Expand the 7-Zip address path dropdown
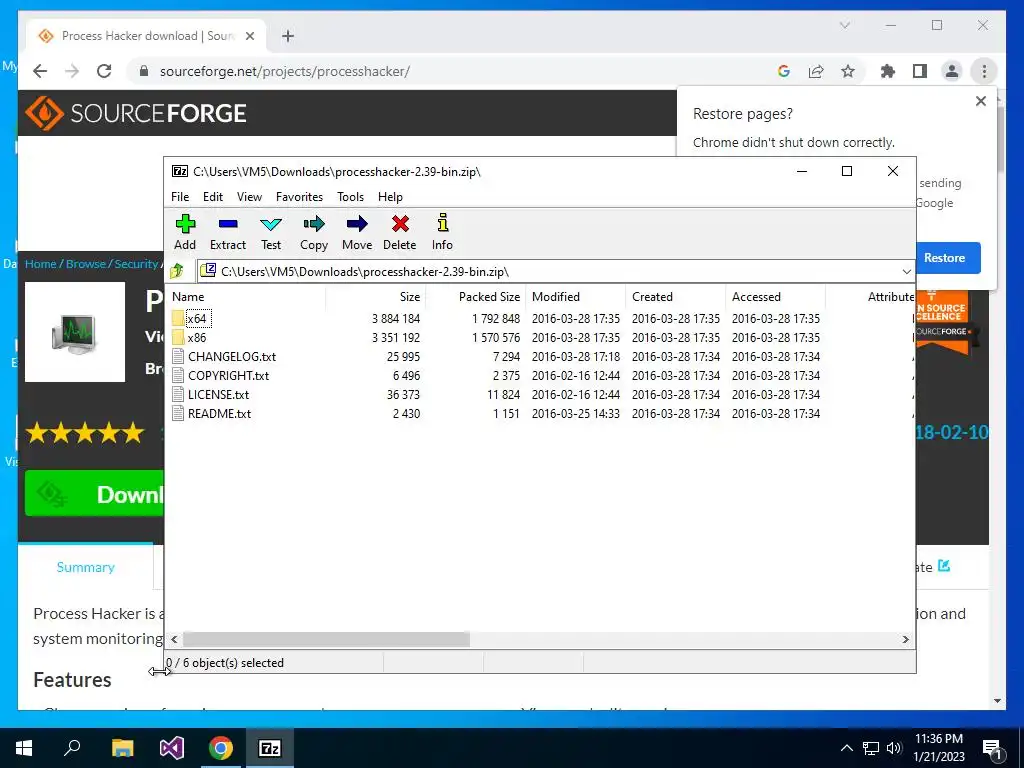This screenshot has height=768, width=1024. coord(906,272)
